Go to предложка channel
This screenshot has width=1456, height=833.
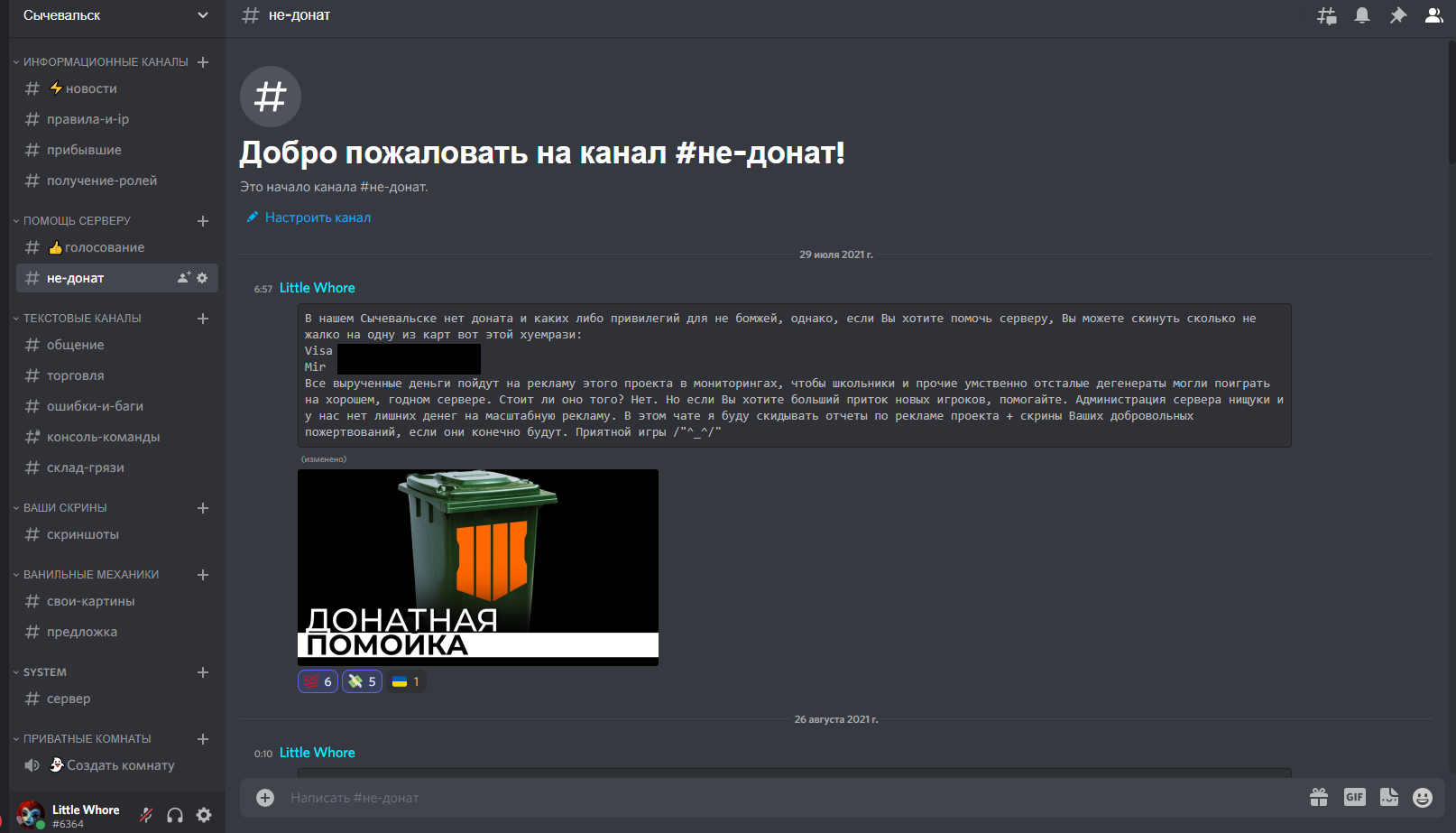pyautogui.click(x=117, y=632)
